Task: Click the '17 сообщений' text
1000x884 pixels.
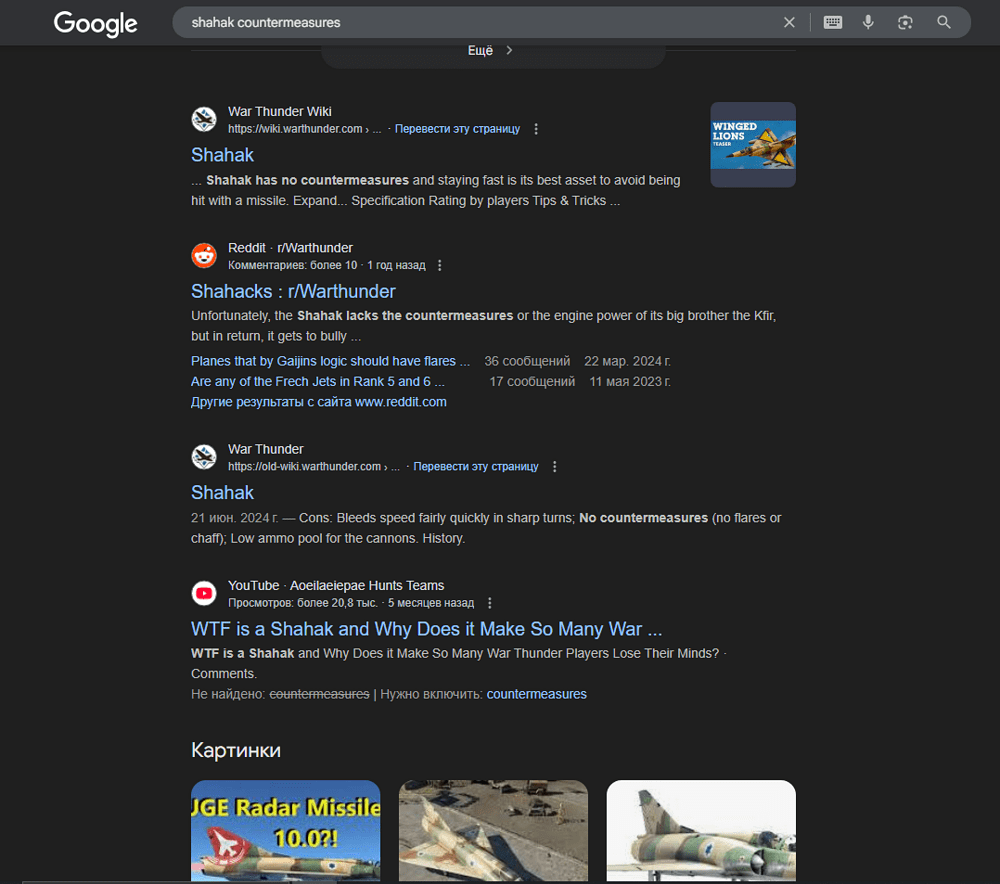Action: click(532, 381)
